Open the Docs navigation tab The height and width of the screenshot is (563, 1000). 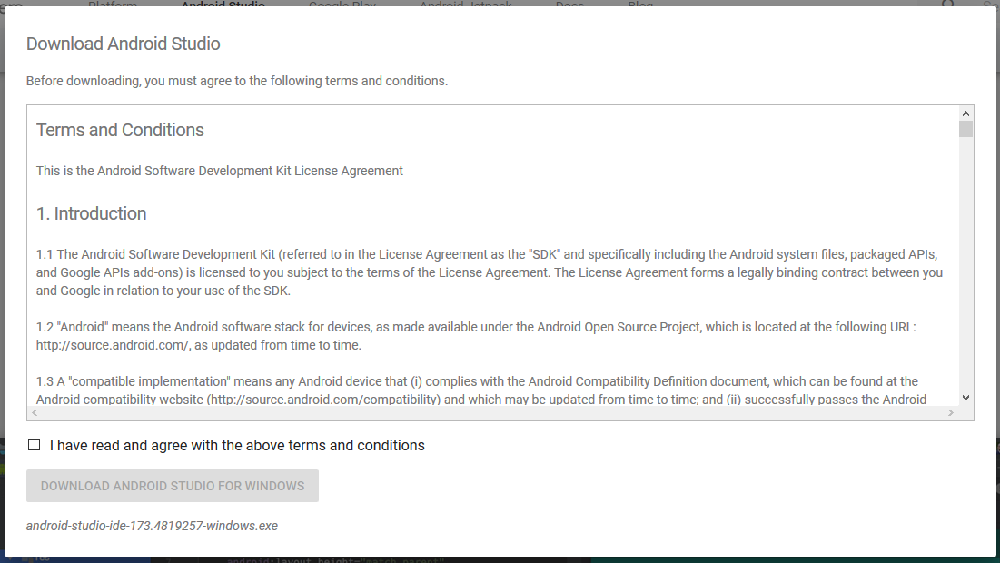click(569, 5)
